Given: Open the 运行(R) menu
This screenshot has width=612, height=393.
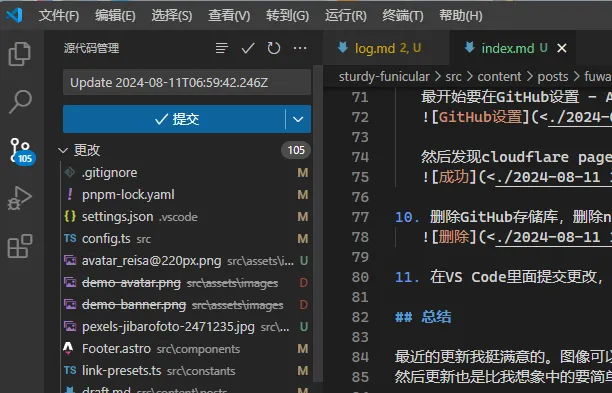Looking at the screenshot, I should [346, 16].
